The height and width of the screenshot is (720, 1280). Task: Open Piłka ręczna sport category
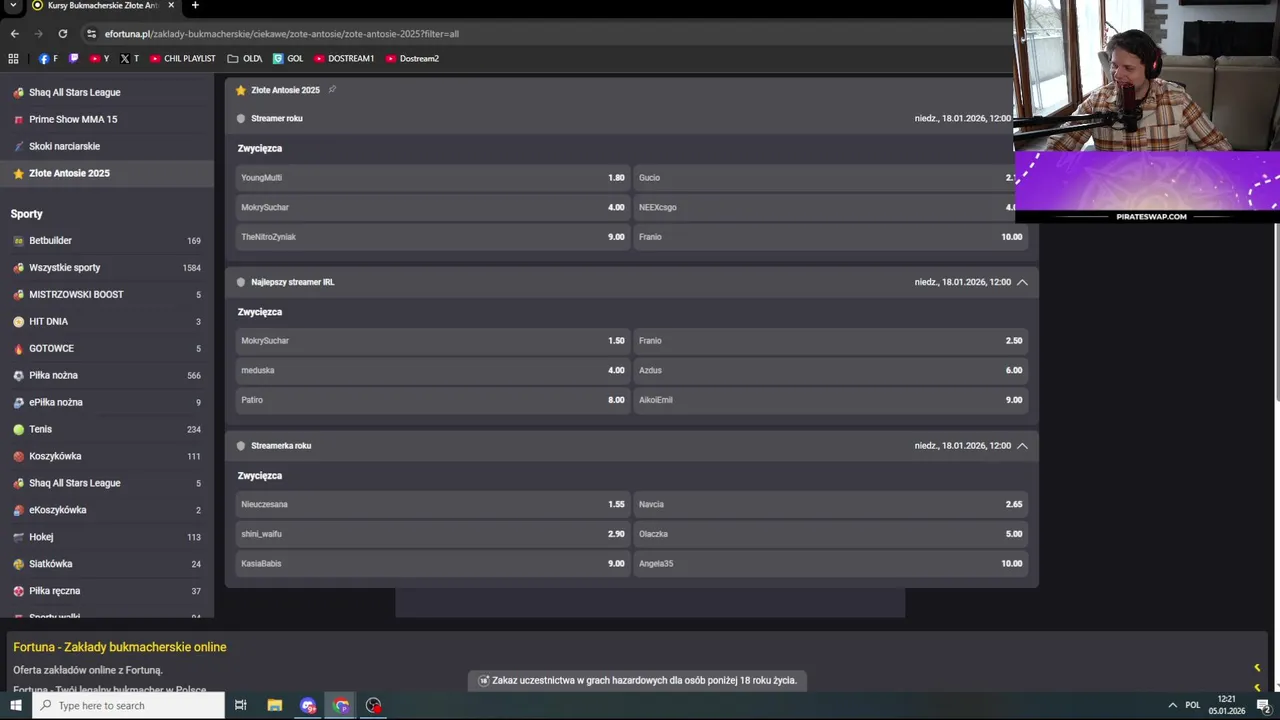tap(107, 591)
